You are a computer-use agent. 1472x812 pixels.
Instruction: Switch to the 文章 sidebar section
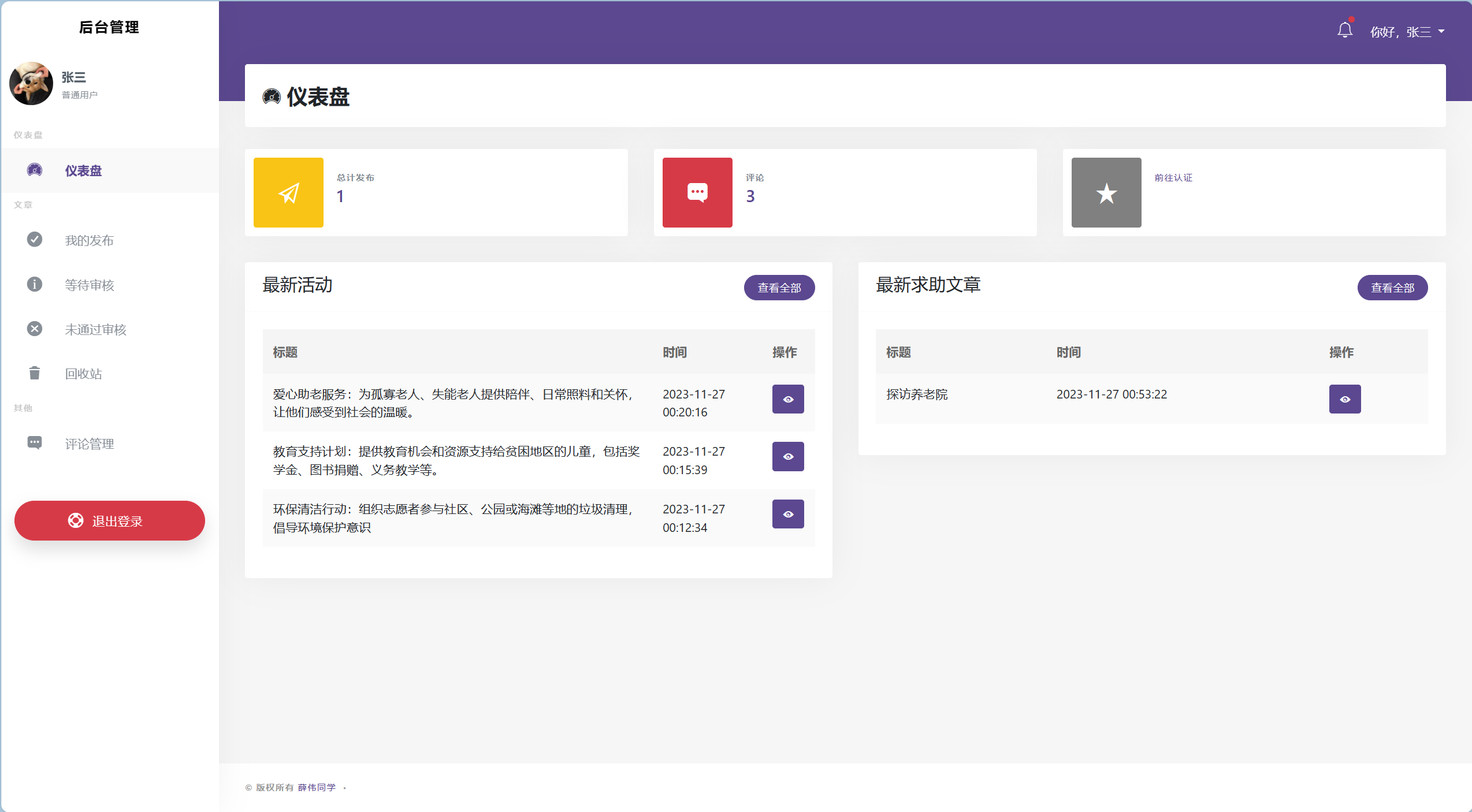23,205
